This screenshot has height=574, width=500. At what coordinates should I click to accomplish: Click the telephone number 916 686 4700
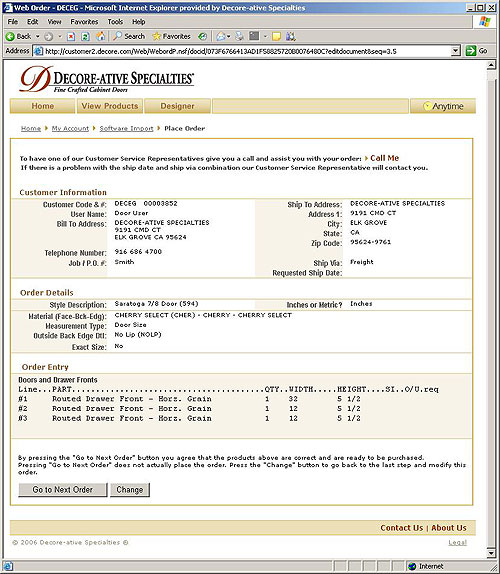[138, 252]
